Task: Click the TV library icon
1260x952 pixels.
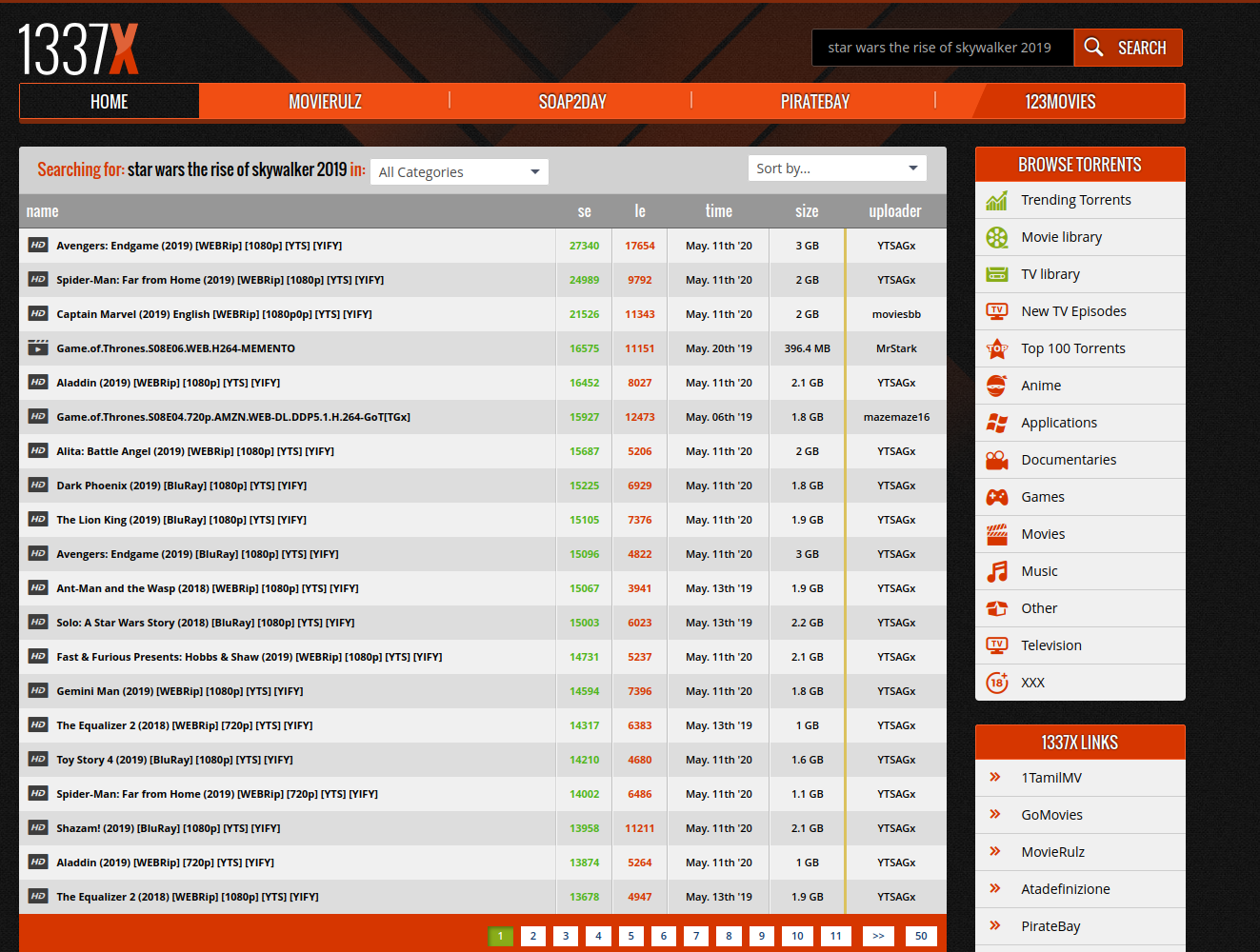Action: click(x=997, y=275)
